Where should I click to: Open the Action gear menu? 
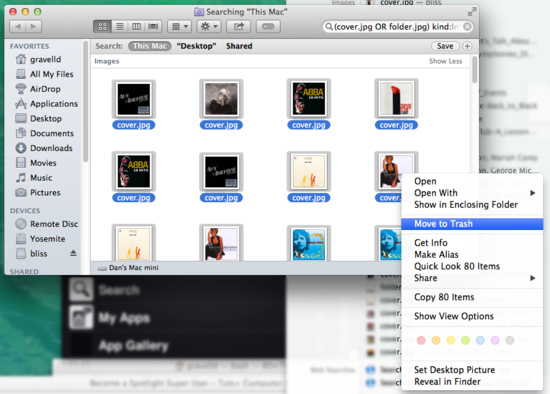point(209,27)
